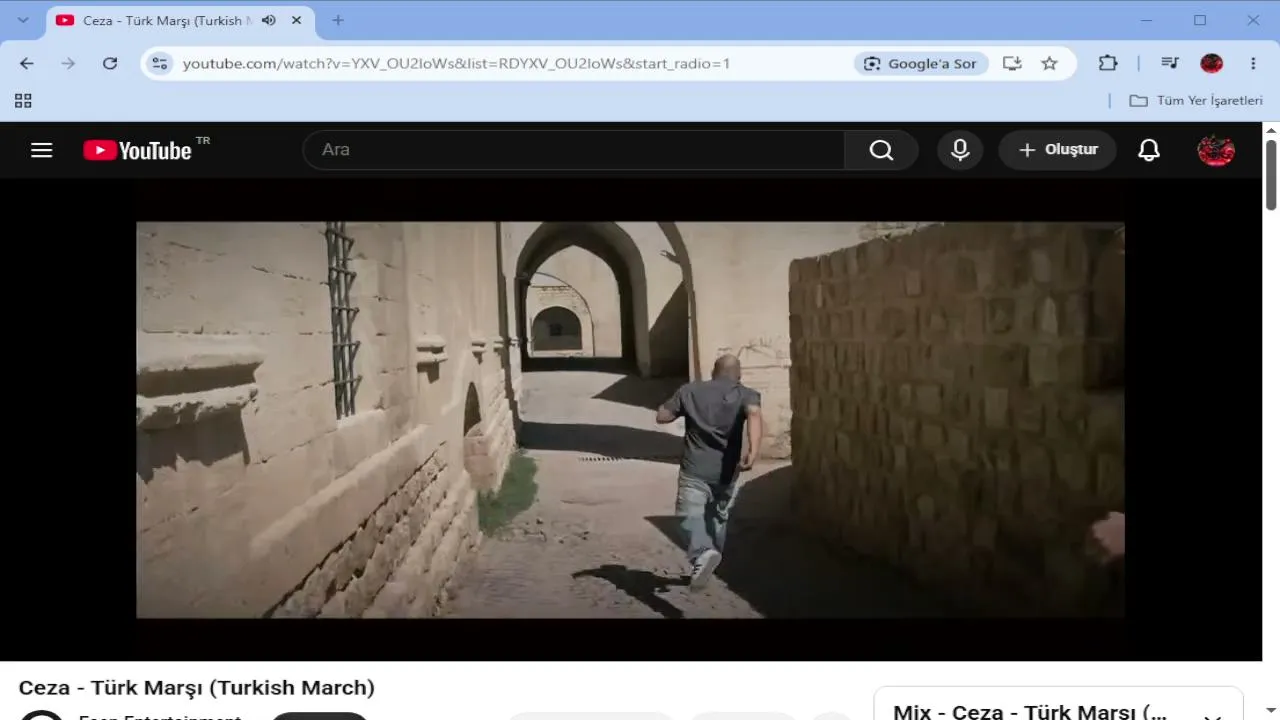1280x720 pixels.
Task: Click the Mix - Ceza - Türk Marşı playlist title
Action: pos(1030,712)
